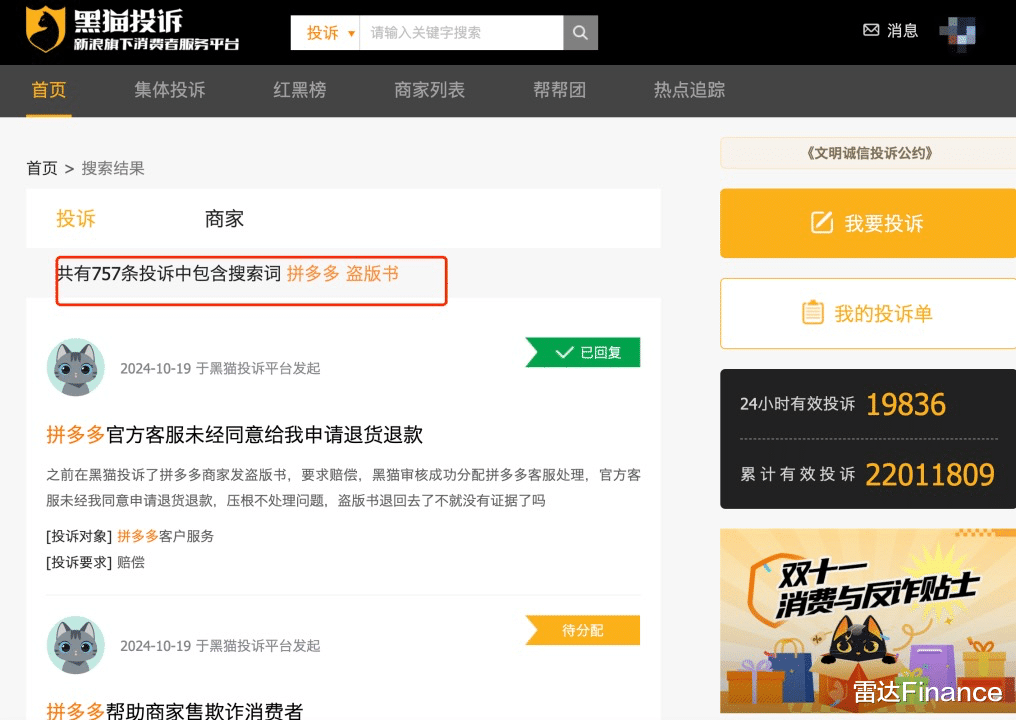Click 累计有效投诉 count 22011809
The image size is (1016, 720).
930,474
